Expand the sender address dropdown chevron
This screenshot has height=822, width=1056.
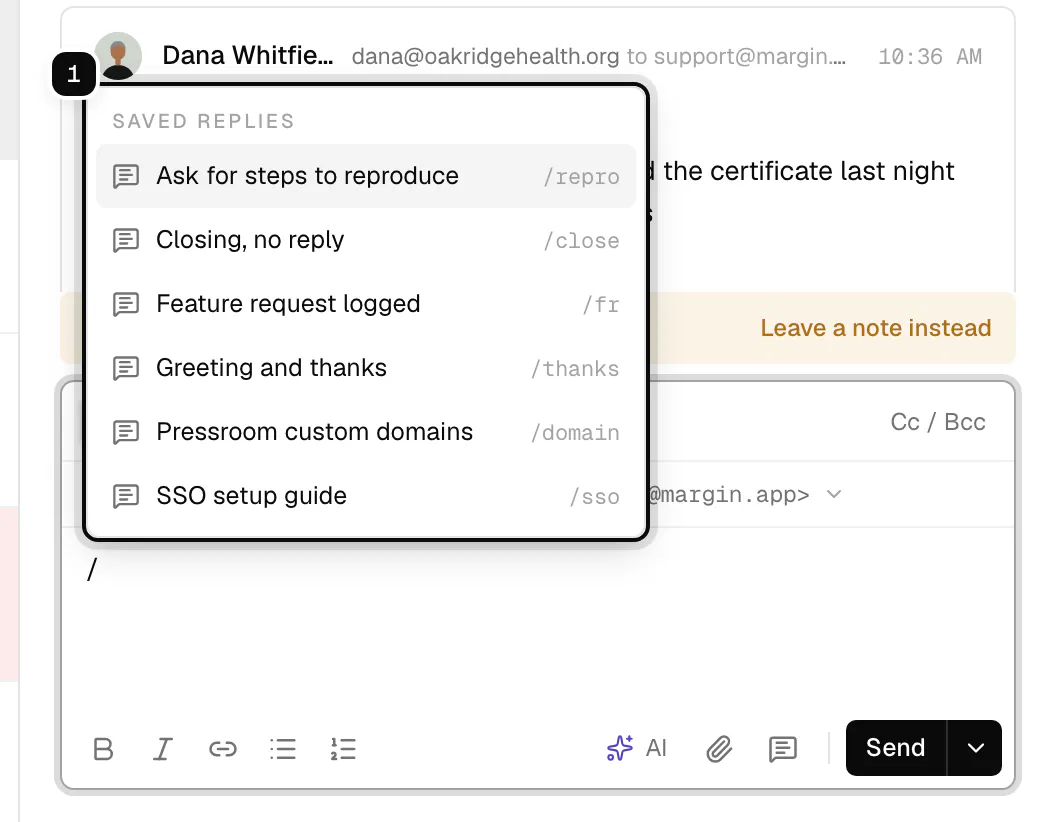[x=834, y=494]
